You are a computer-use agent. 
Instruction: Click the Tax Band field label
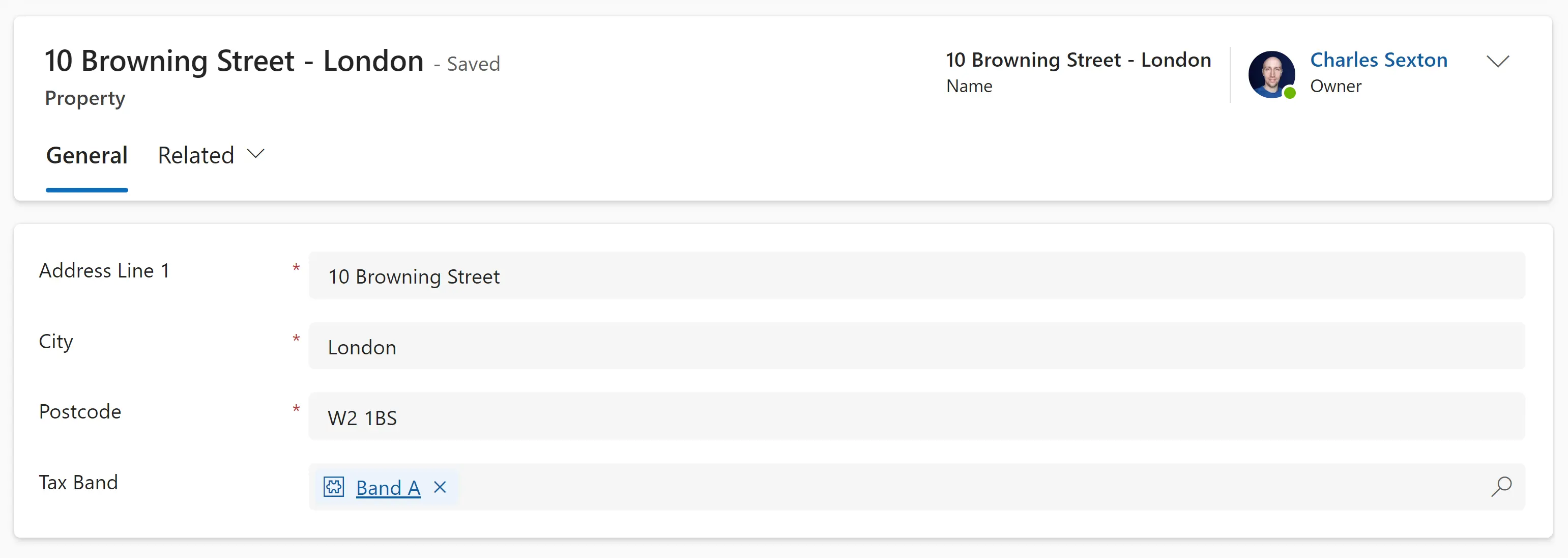(78, 482)
